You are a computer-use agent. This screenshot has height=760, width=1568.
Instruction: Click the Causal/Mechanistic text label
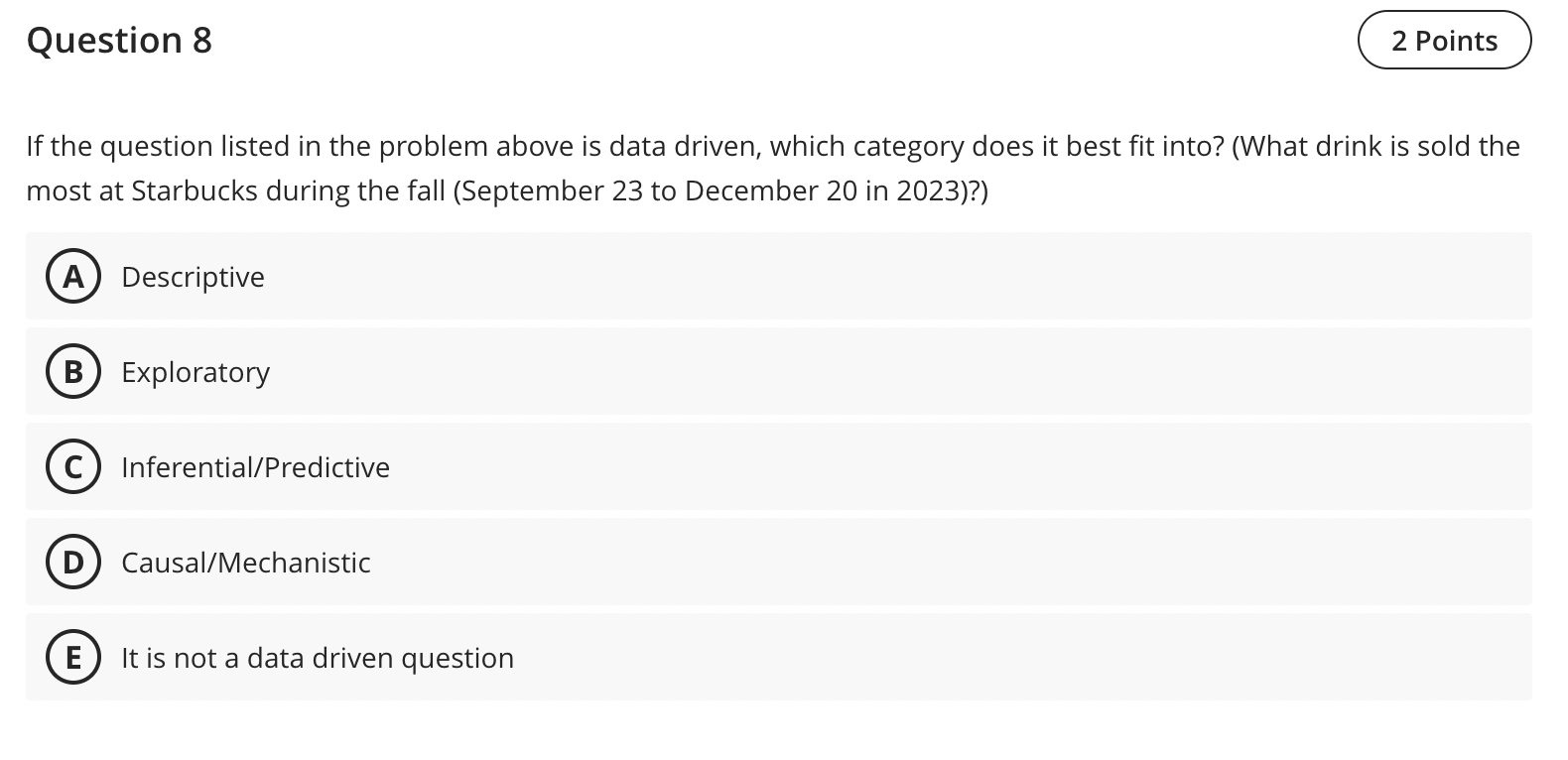tap(246, 563)
